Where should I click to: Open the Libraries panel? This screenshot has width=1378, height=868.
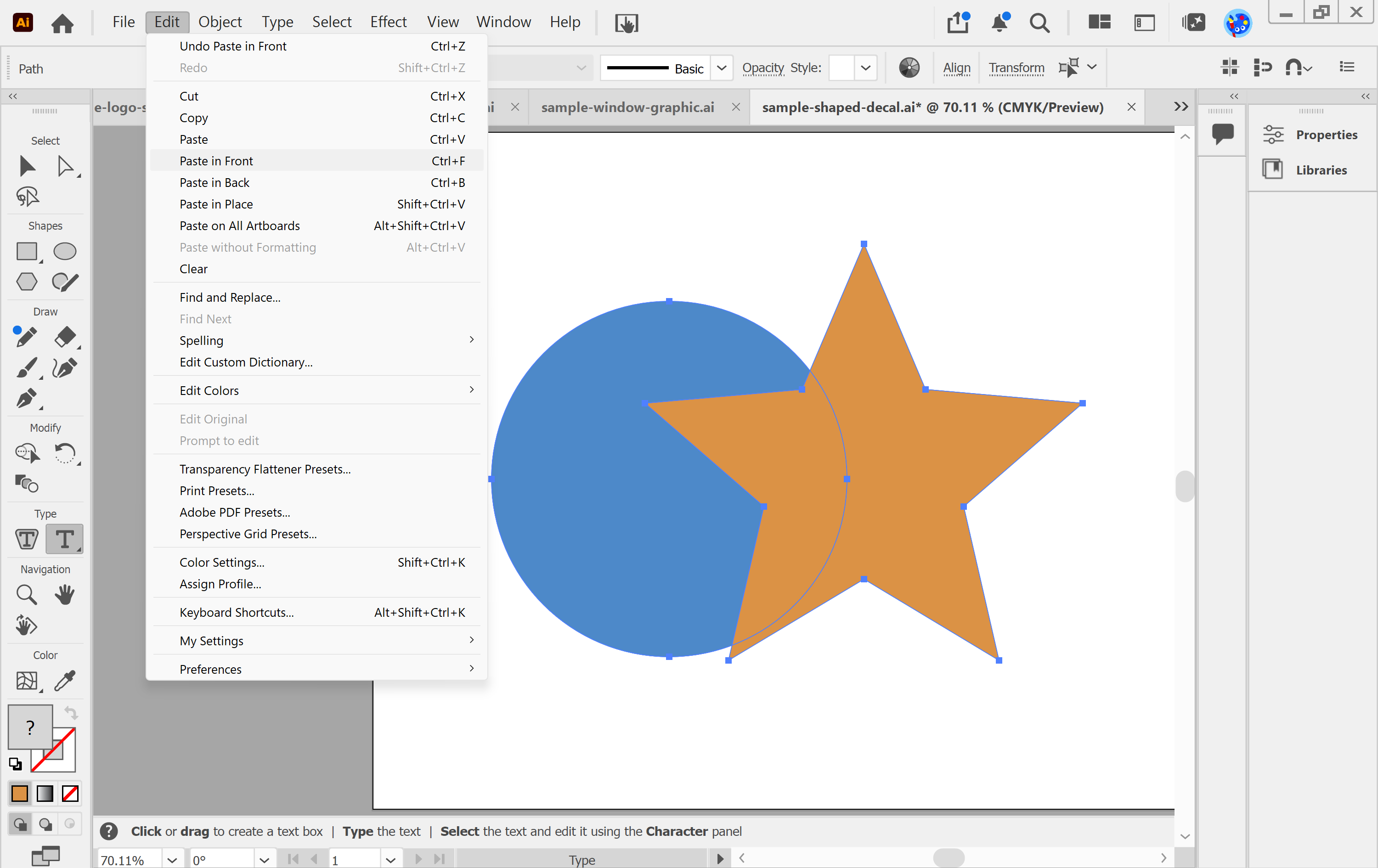pyautogui.click(x=1305, y=170)
